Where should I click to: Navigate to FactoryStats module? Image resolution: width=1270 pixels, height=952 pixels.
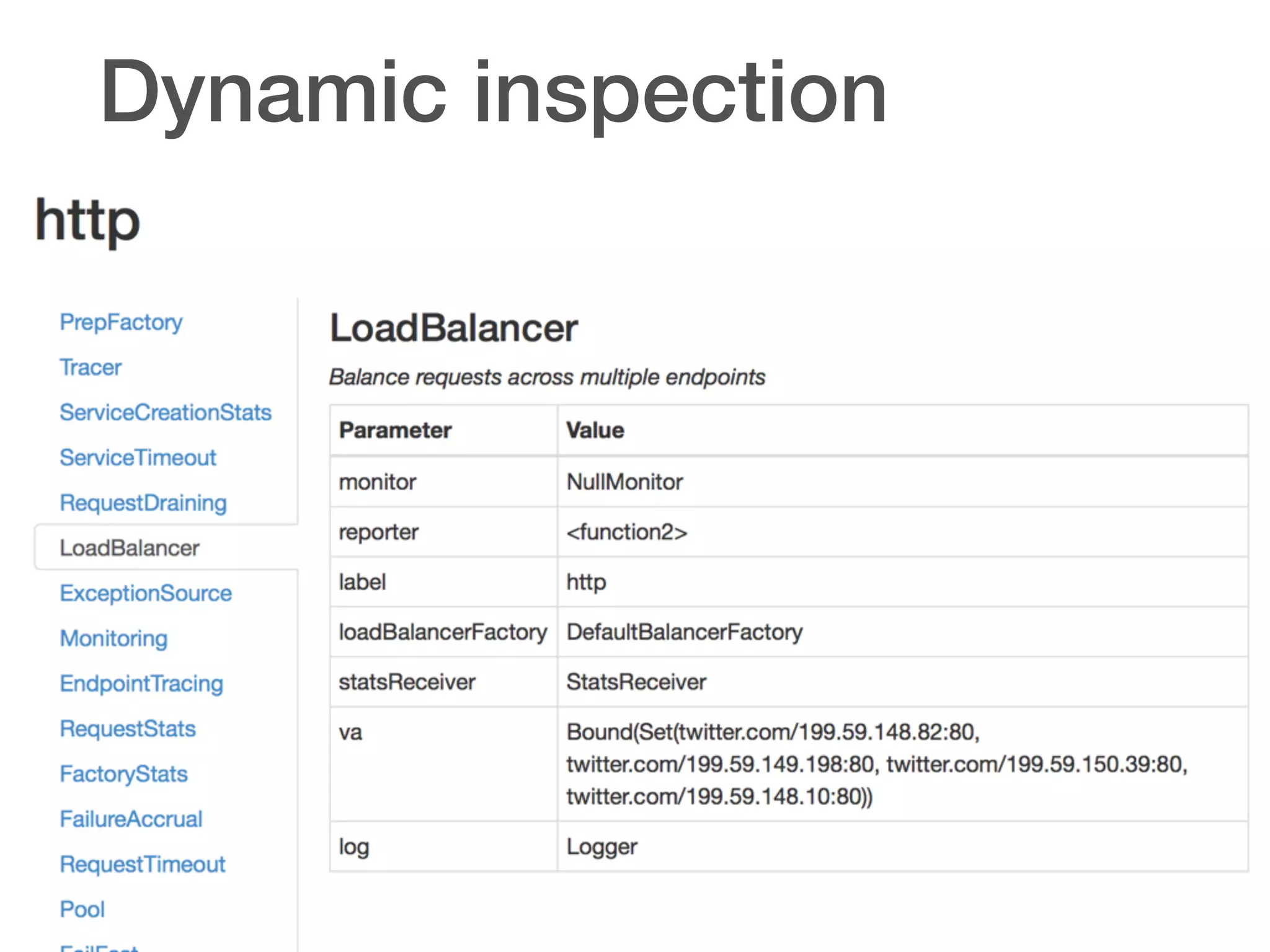[x=123, y=774]
